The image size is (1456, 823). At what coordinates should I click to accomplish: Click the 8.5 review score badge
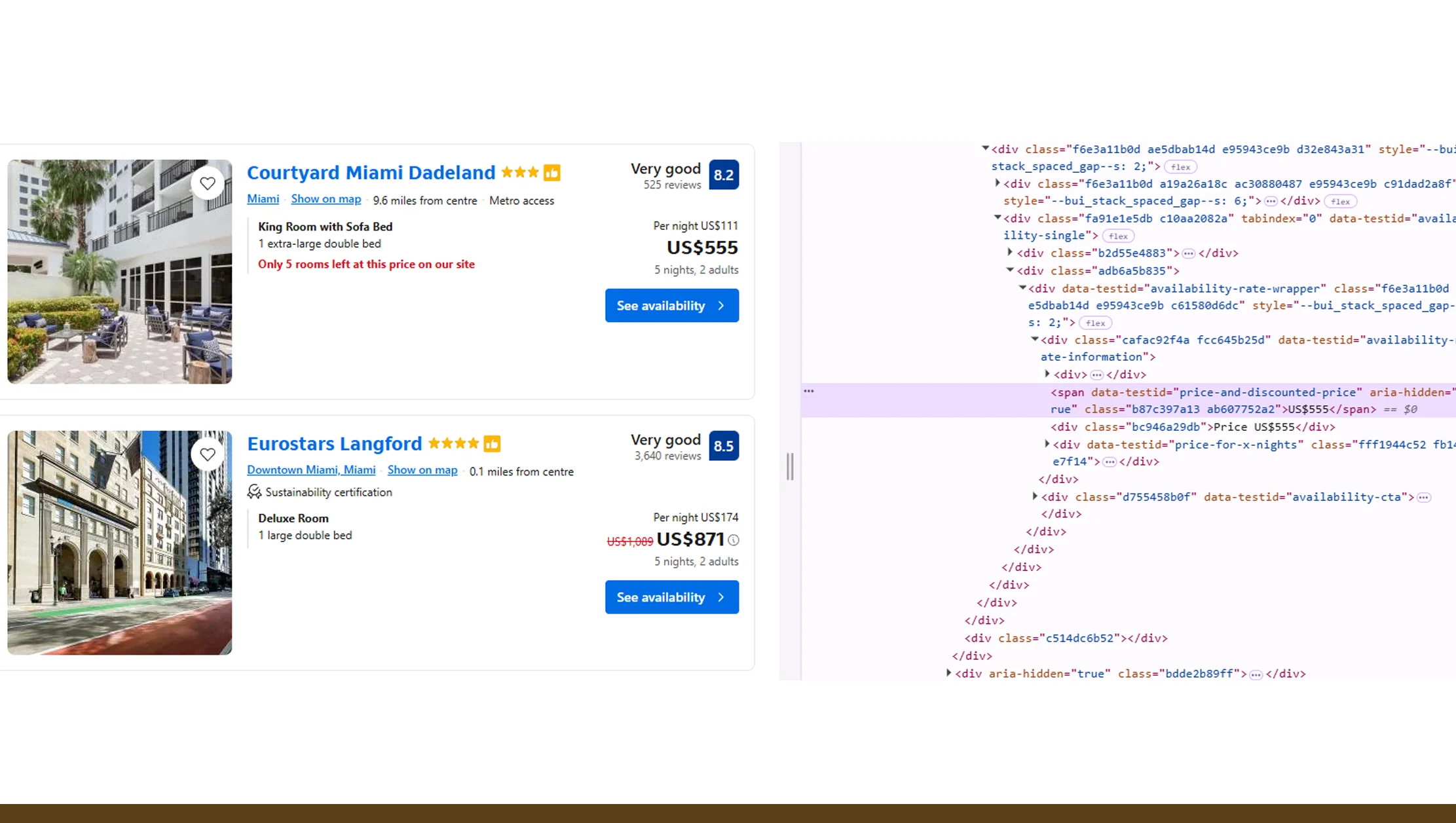tap(724, 446)
